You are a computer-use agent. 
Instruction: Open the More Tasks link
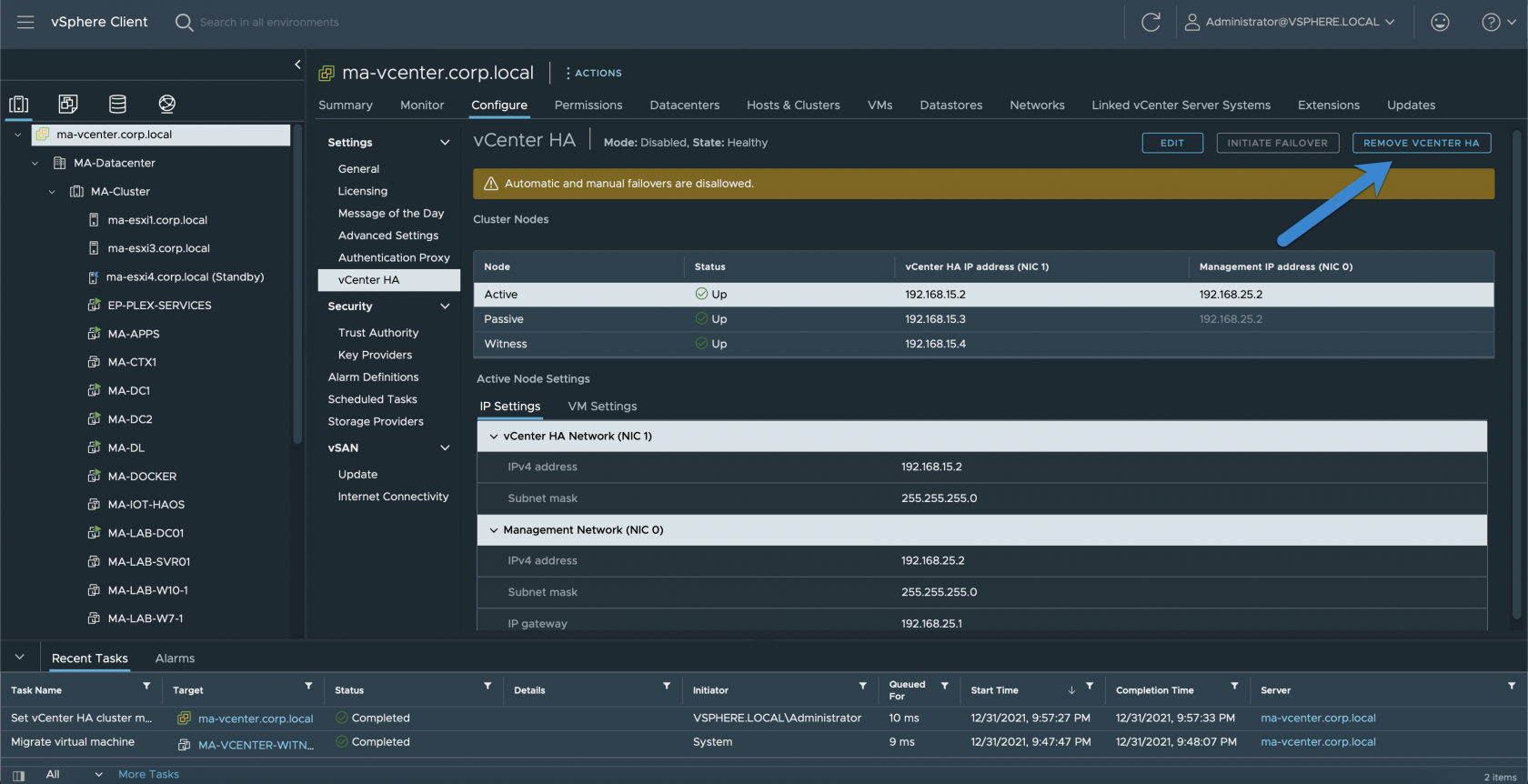pos(148,774)
